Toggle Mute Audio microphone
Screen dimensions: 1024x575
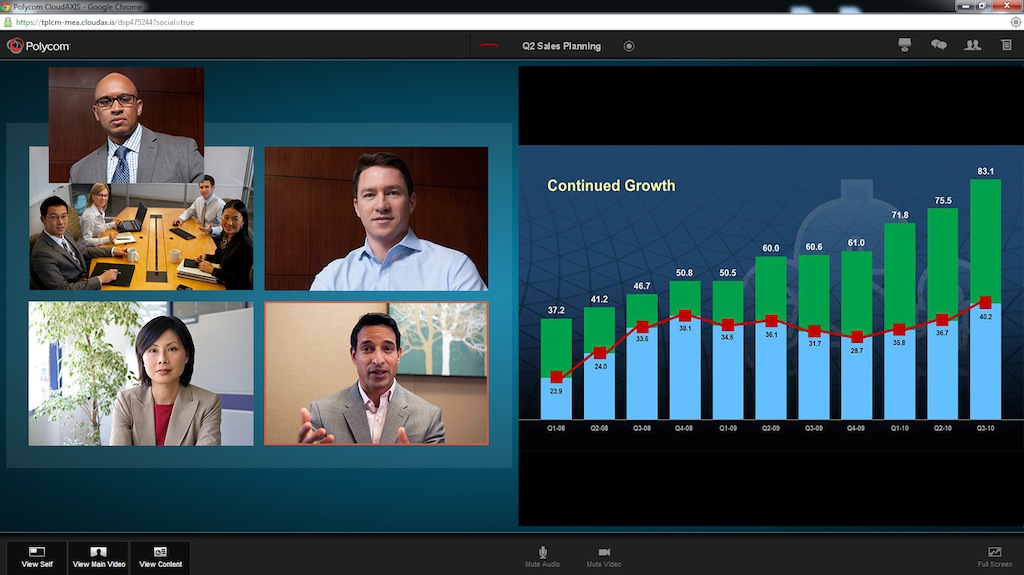[x=543, y=557]
